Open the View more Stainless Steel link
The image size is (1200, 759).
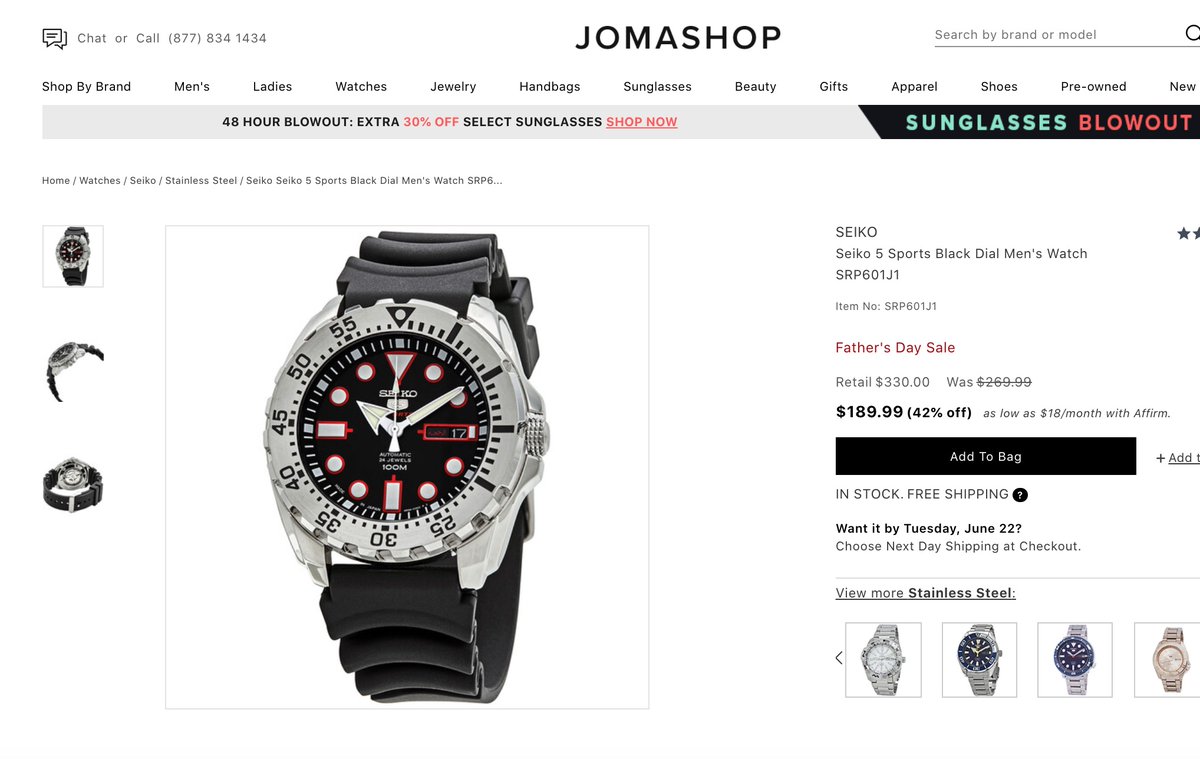(x=926, y=593)
